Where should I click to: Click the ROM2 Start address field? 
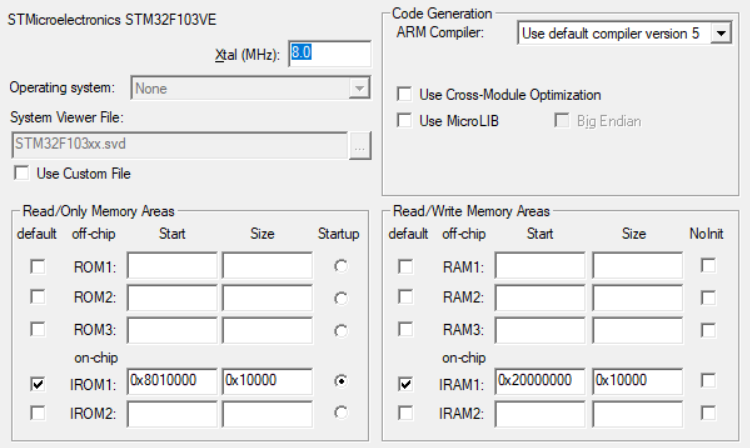click(x=172, y=297)
